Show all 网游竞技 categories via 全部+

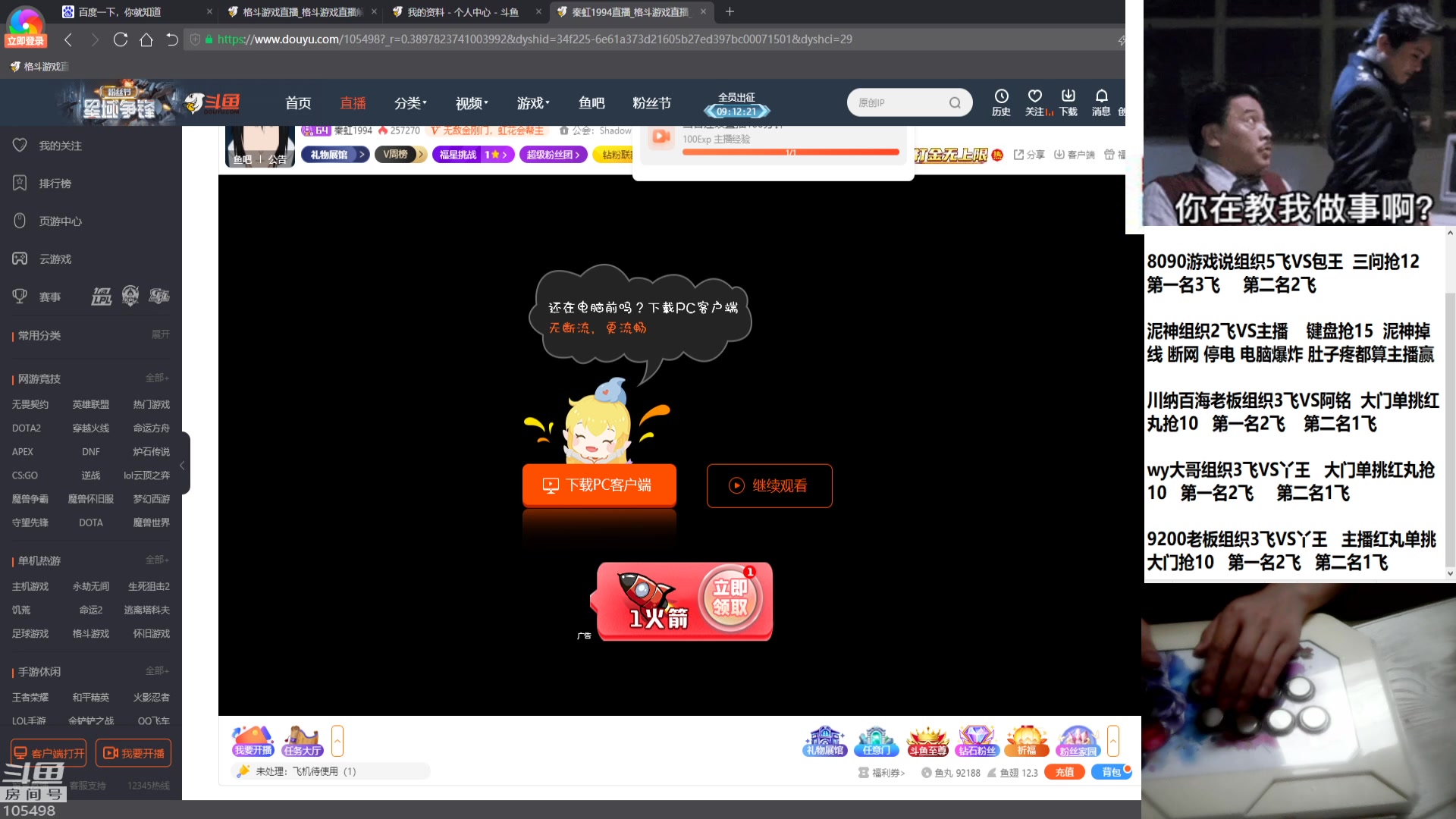click(x=158, y=378)
